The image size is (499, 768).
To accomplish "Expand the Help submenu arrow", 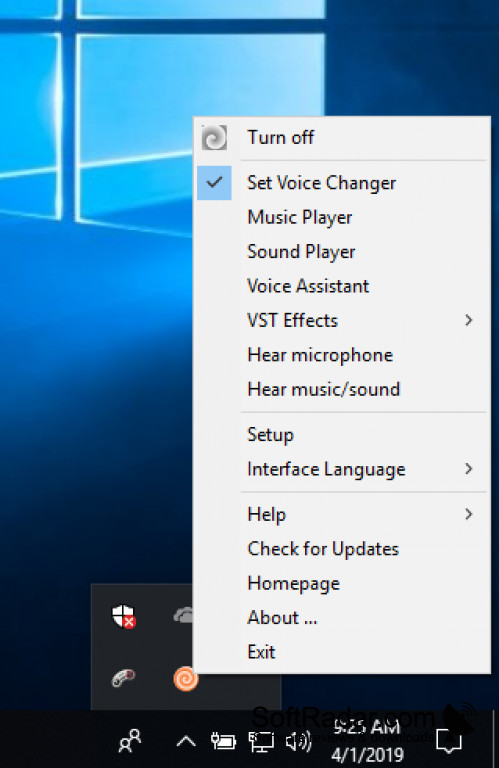I will click(x=469, y=514).
